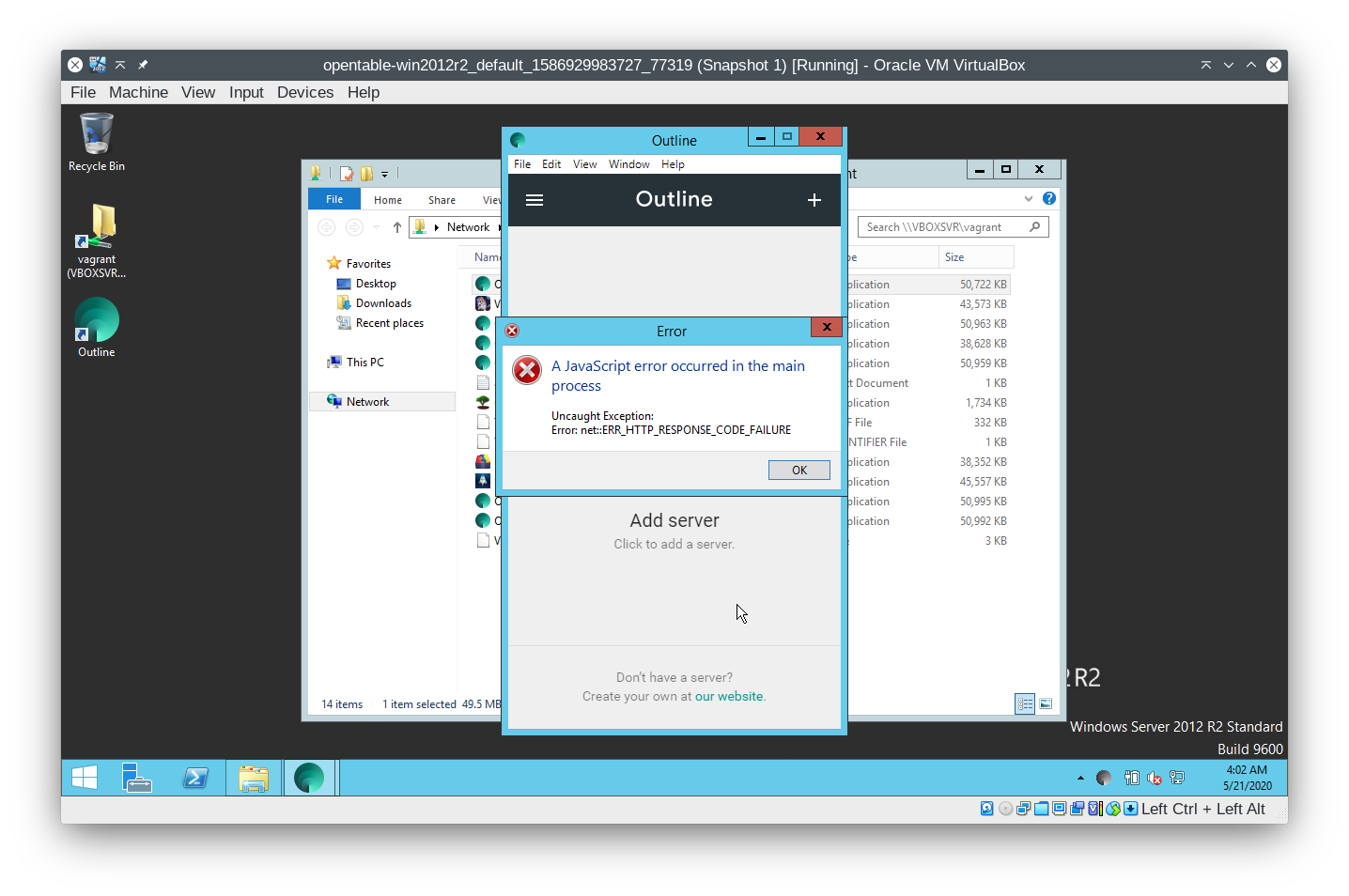Image resolution: width=1349 pixels, height=896 pixels.
Task: Expand the search box dropdown arrow
Action: [1028, 198]
